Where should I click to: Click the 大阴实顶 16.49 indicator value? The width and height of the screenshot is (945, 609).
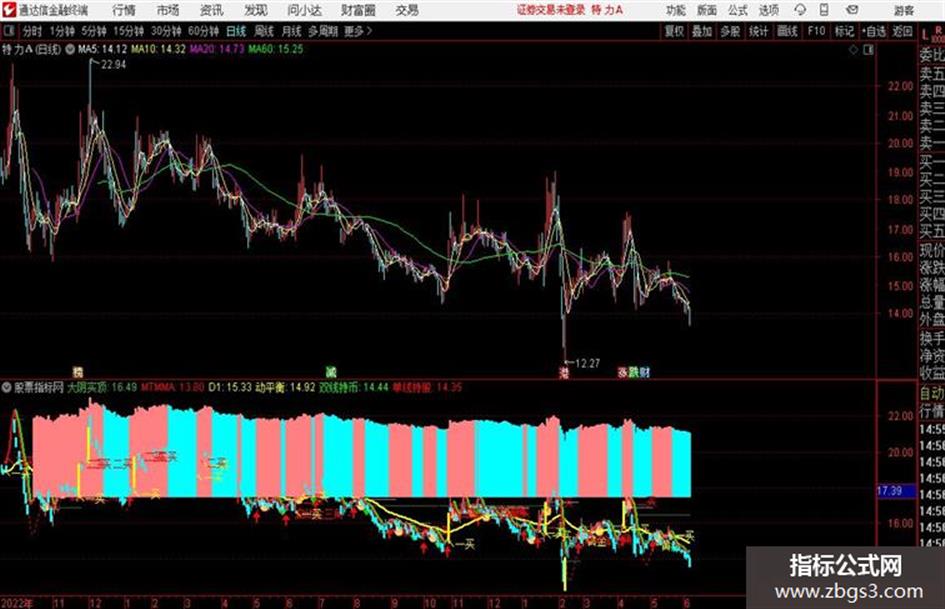(x=102, y=387)
